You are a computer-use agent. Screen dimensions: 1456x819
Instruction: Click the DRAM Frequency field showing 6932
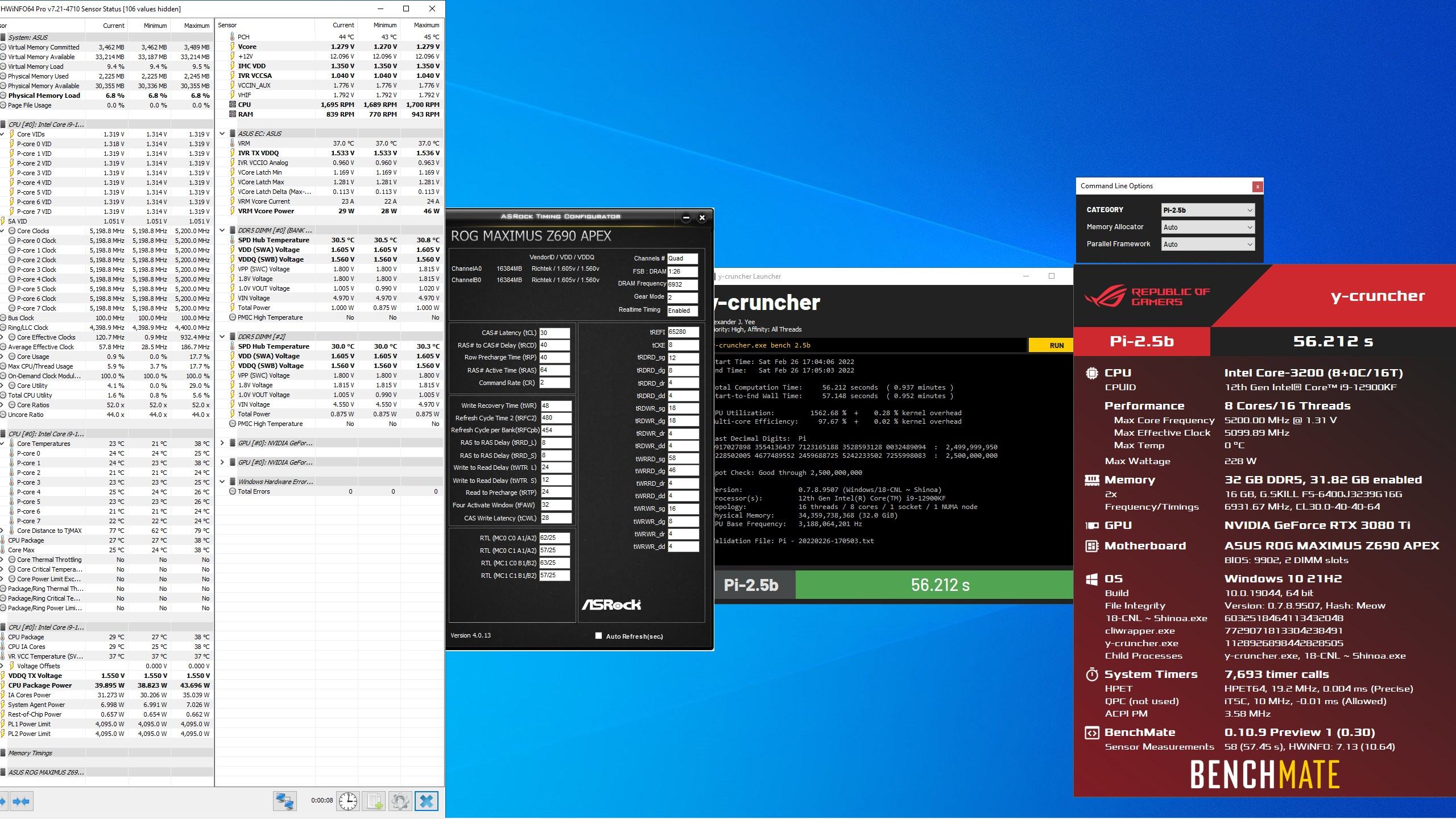(682, 284)
